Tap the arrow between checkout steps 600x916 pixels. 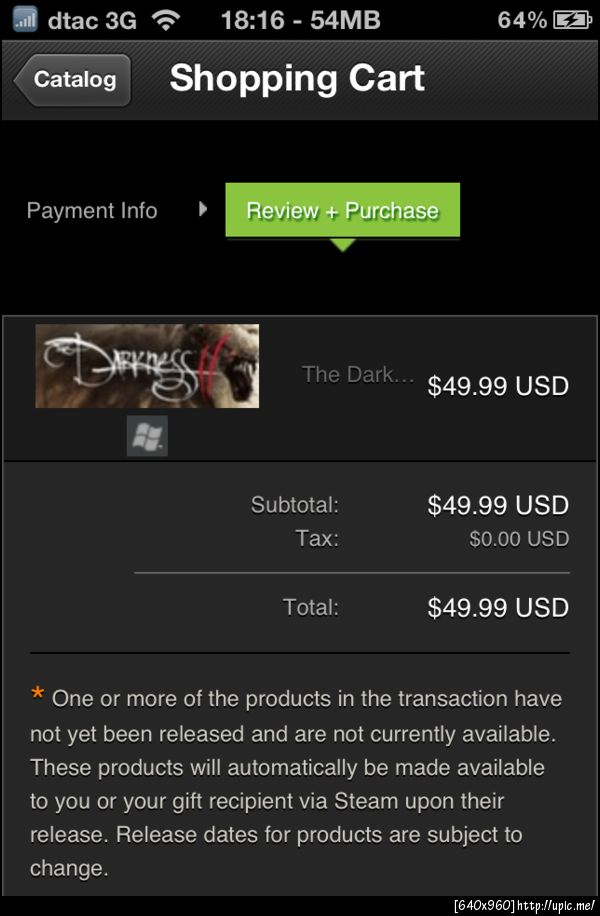point(203,209)
